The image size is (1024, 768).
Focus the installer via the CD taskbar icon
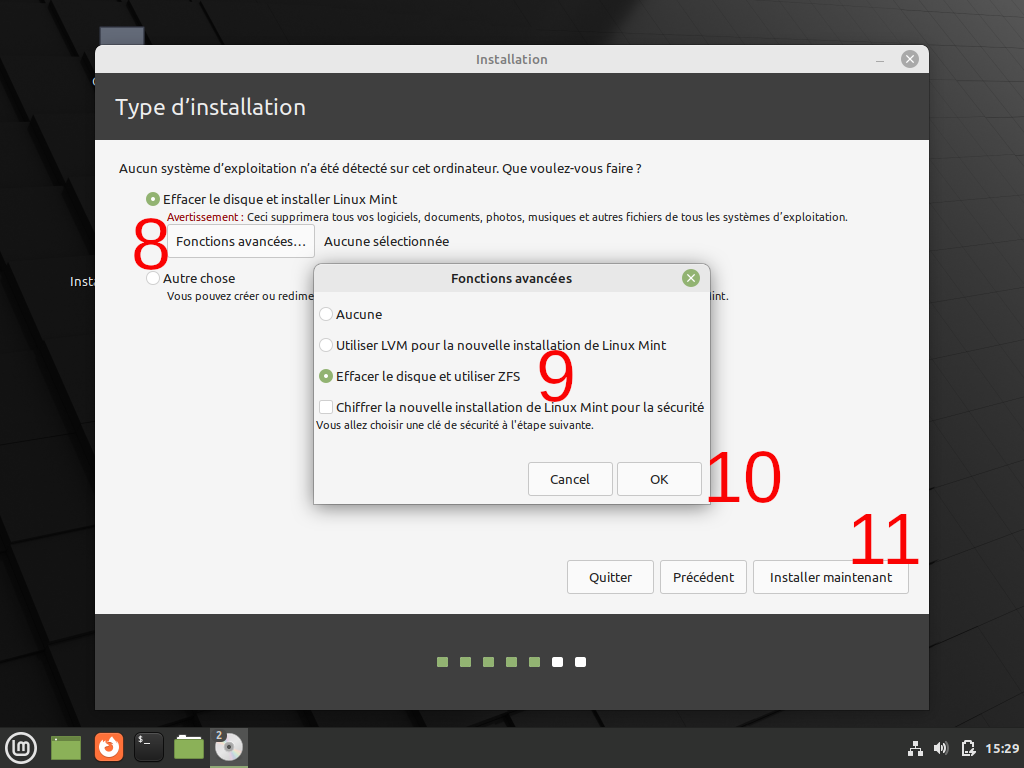pyautogui.click(x=228, y=747)
